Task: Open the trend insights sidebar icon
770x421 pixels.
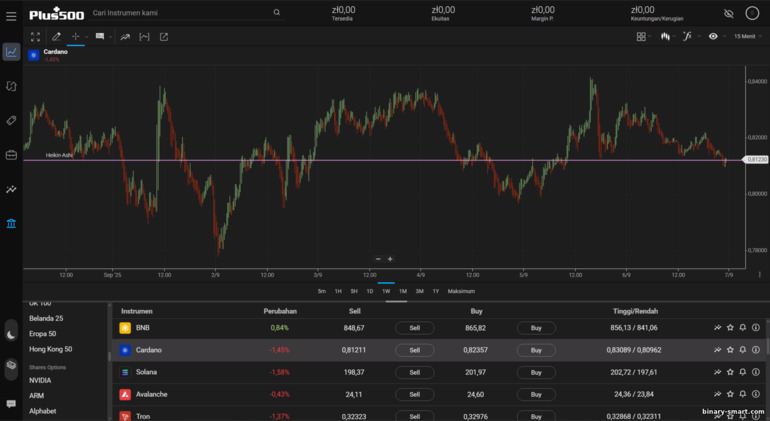Action: [x=11, y=189]
